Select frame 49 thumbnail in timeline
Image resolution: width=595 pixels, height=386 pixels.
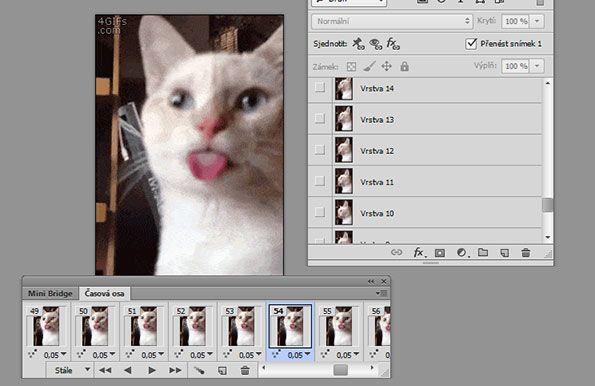(x=46, y=326)
